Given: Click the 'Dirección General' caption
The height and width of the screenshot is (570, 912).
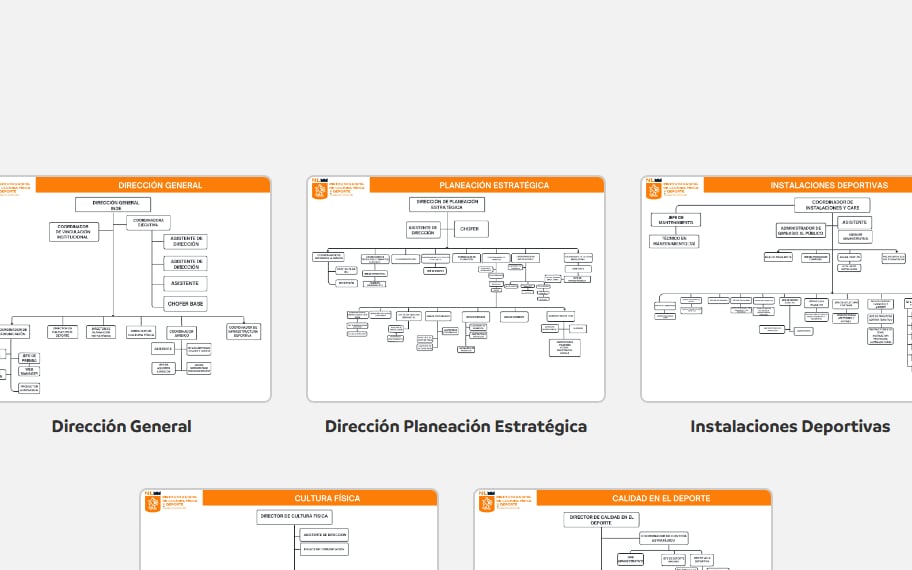Looking at the screenshot, I should point(122,426).
